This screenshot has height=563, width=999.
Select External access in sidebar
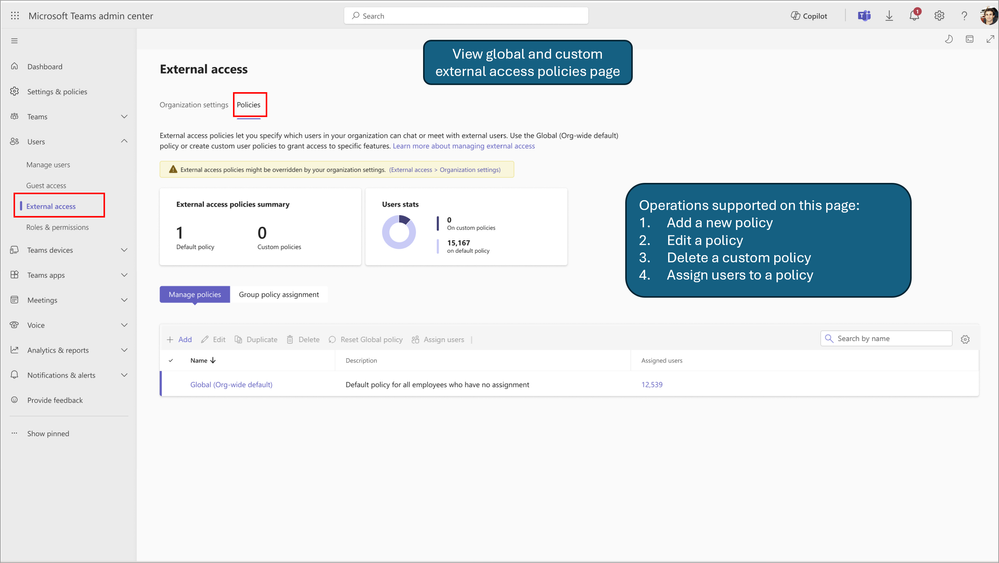click(50, 206)
